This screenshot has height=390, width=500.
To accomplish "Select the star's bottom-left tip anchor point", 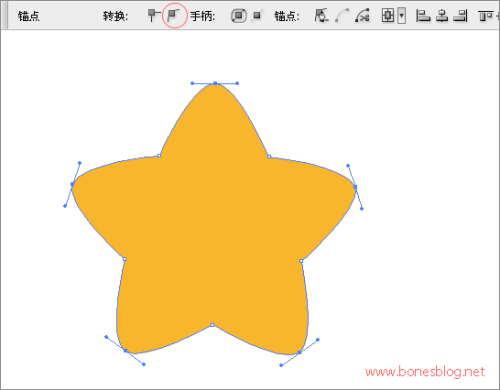I will 125,350.
